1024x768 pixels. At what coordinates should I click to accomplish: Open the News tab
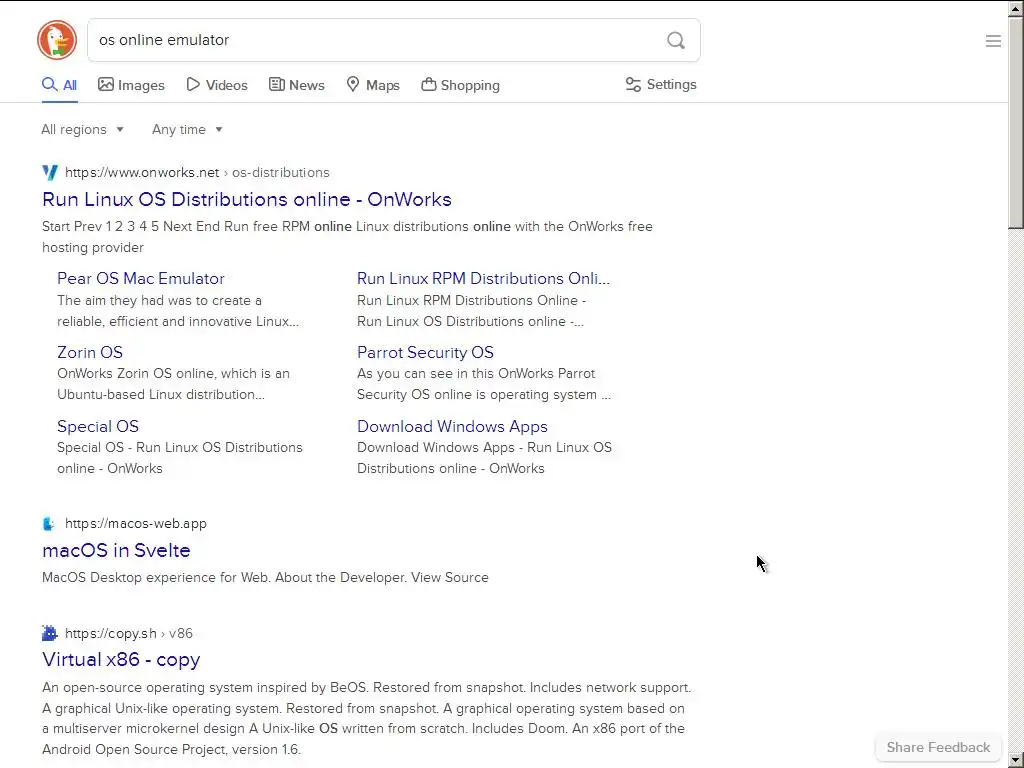pos(296,85)
